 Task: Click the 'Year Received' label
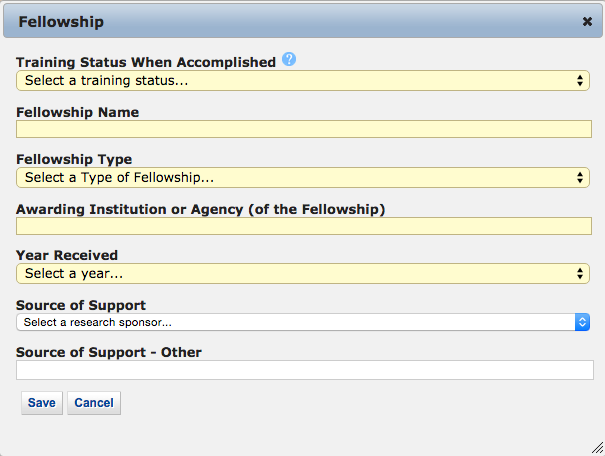click(67, 255)
